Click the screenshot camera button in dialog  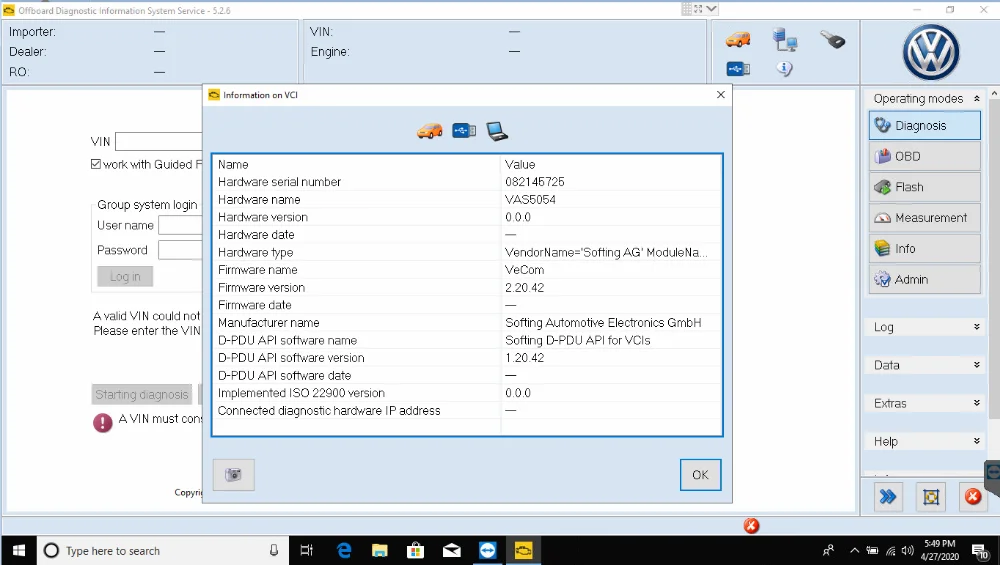click(233, 474)
